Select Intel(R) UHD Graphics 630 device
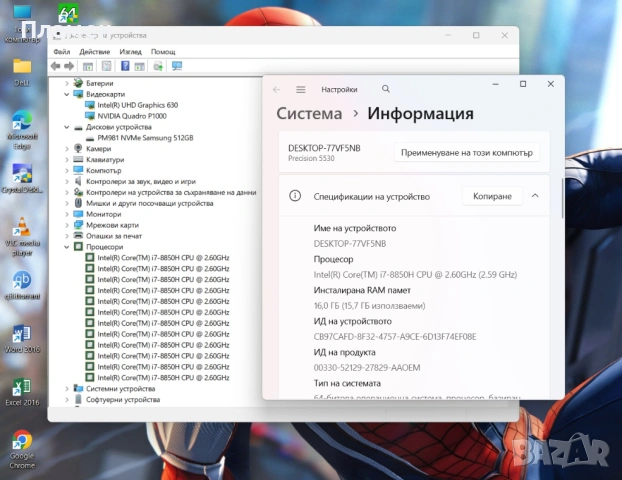 pyautogui.click(x=138, y=105)
